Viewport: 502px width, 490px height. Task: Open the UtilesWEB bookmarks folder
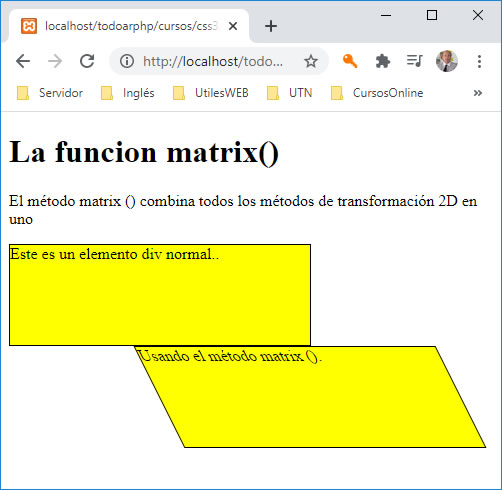coord(211,93)
